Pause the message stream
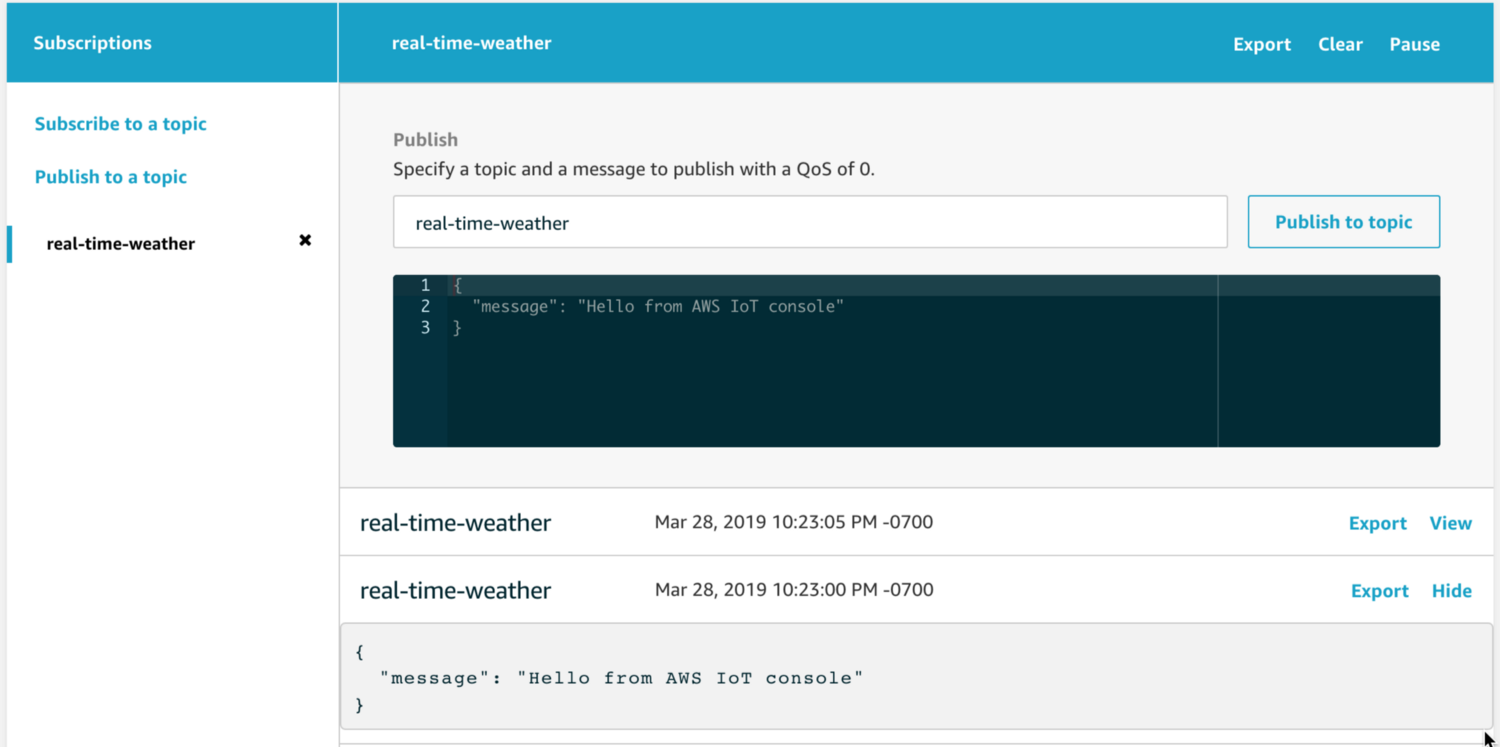Viewport: 1500px width, 747px height. [x=1414, y=44]
